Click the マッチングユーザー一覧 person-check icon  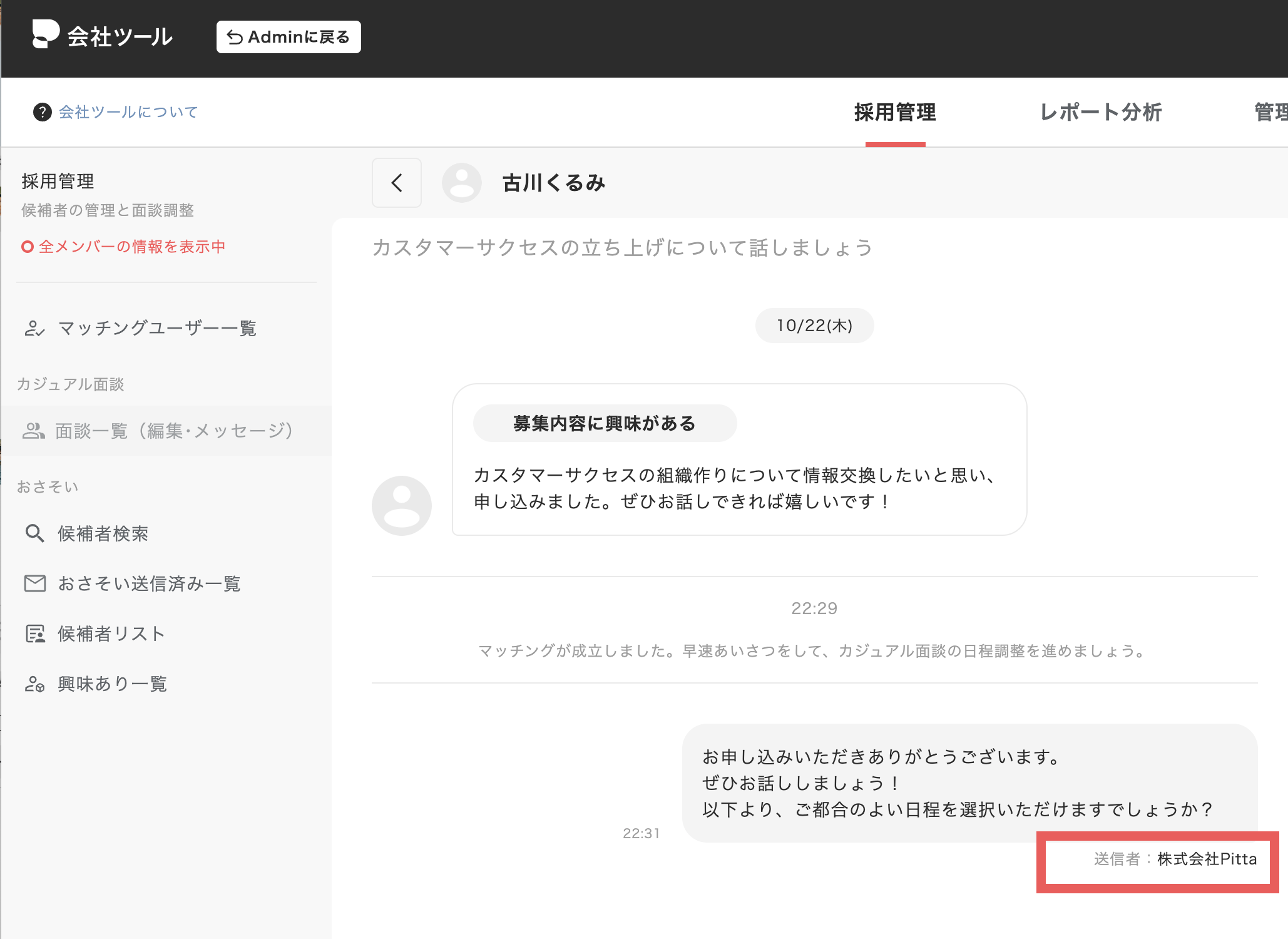[34, 328]
